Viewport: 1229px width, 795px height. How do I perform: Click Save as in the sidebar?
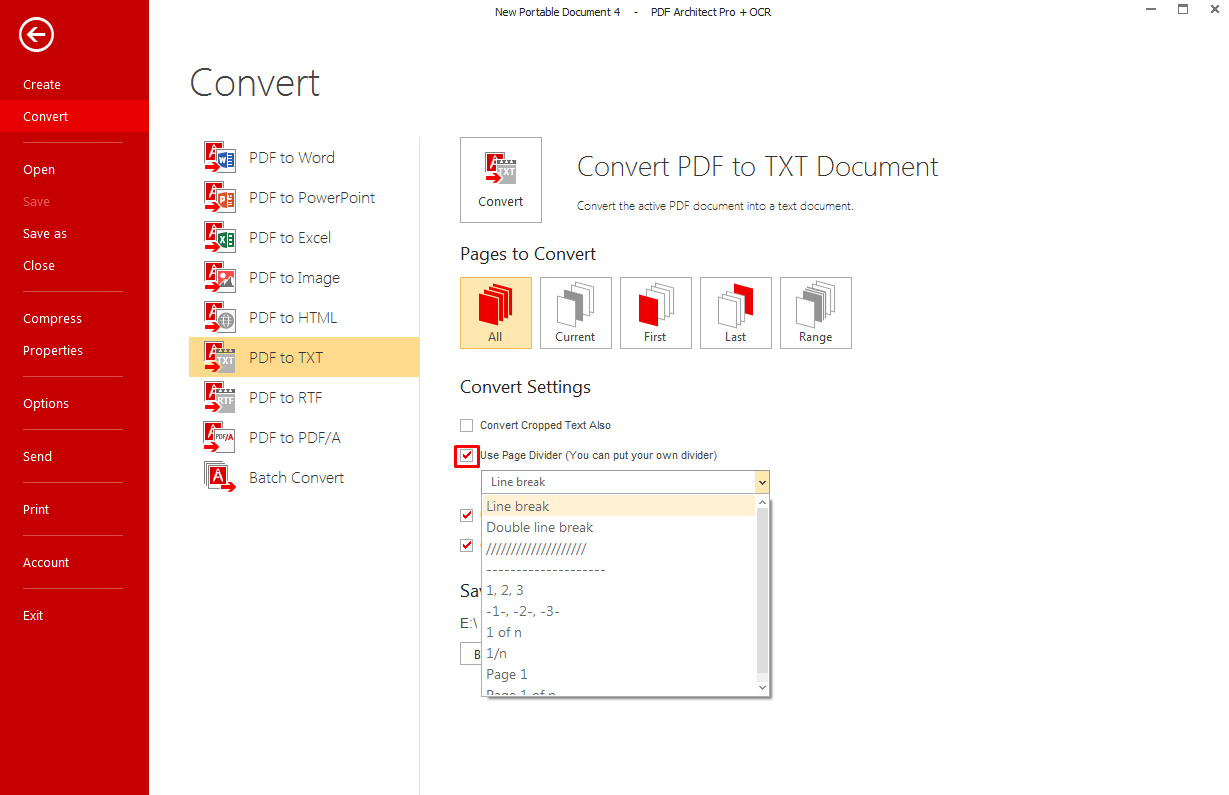click(44, 233)
